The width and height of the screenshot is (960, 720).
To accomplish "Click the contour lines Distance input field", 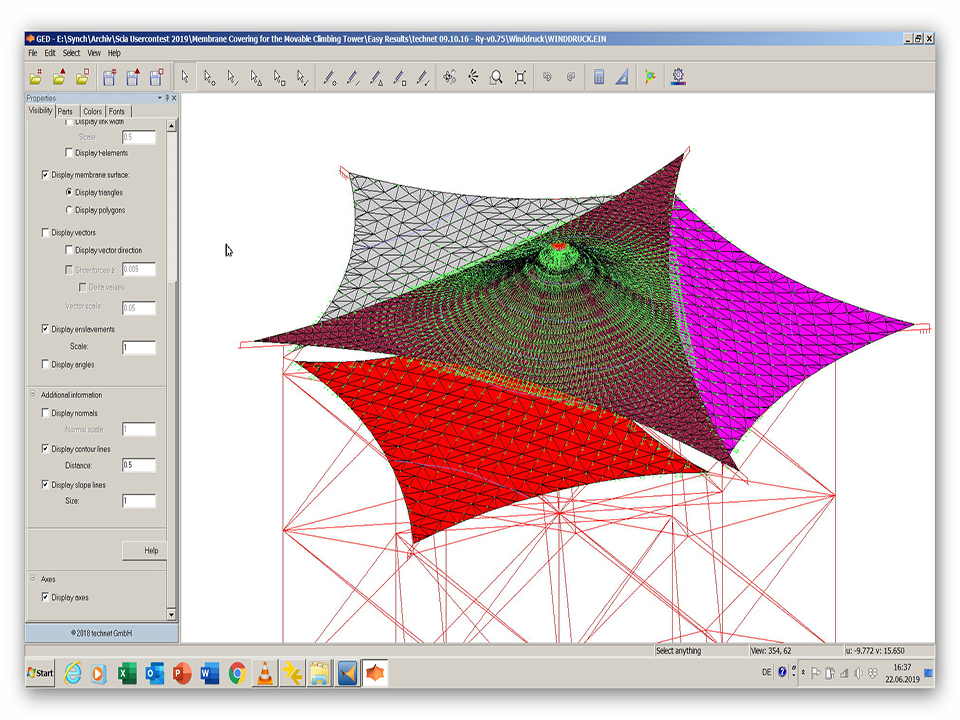I will point(138,465).
